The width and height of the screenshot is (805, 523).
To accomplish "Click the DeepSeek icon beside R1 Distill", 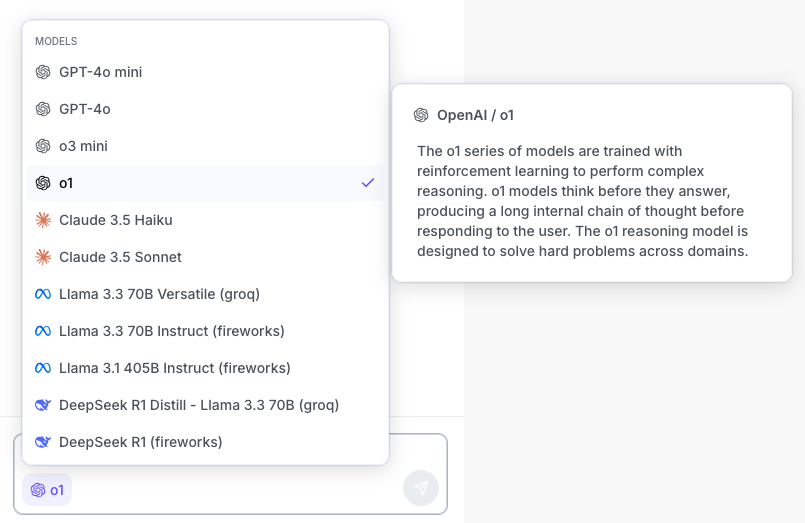I will (x=43, y=405).
